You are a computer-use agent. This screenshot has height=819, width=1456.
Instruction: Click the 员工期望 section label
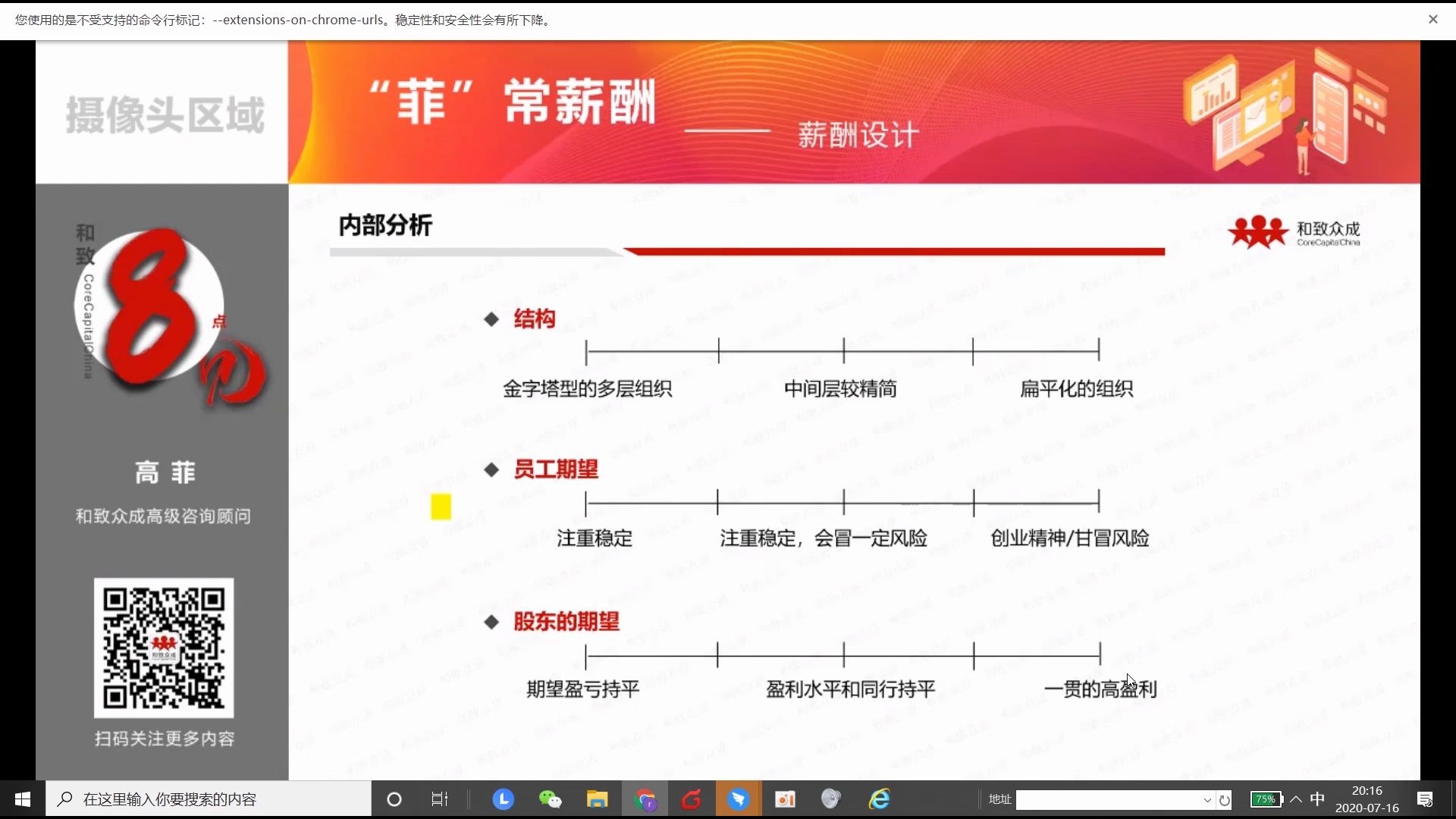pyautogui.click(x=556, y=469)
